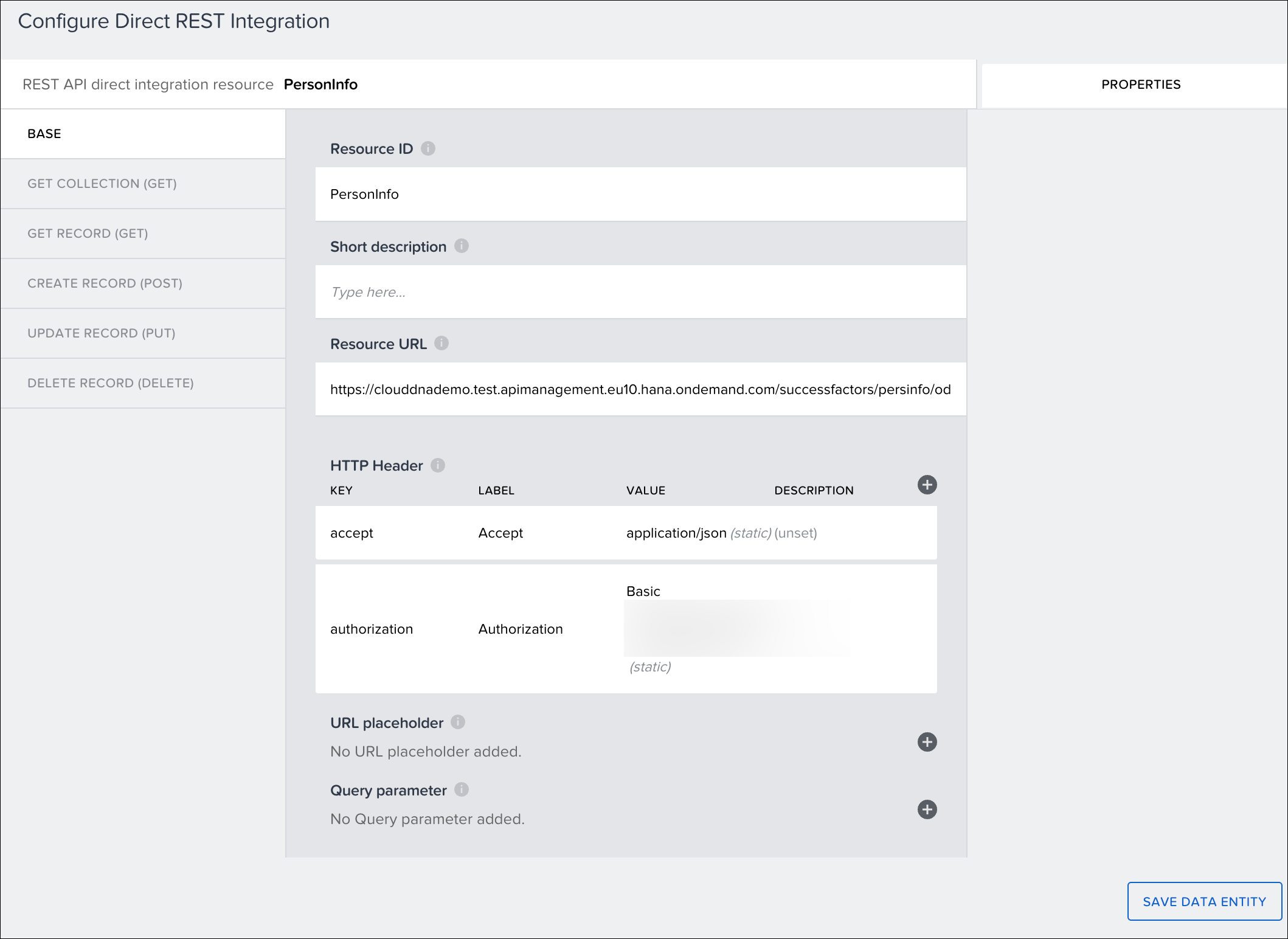Open the GET RECORD (GET) tab
Screen dimensions: 1288x939
[143, 234]
